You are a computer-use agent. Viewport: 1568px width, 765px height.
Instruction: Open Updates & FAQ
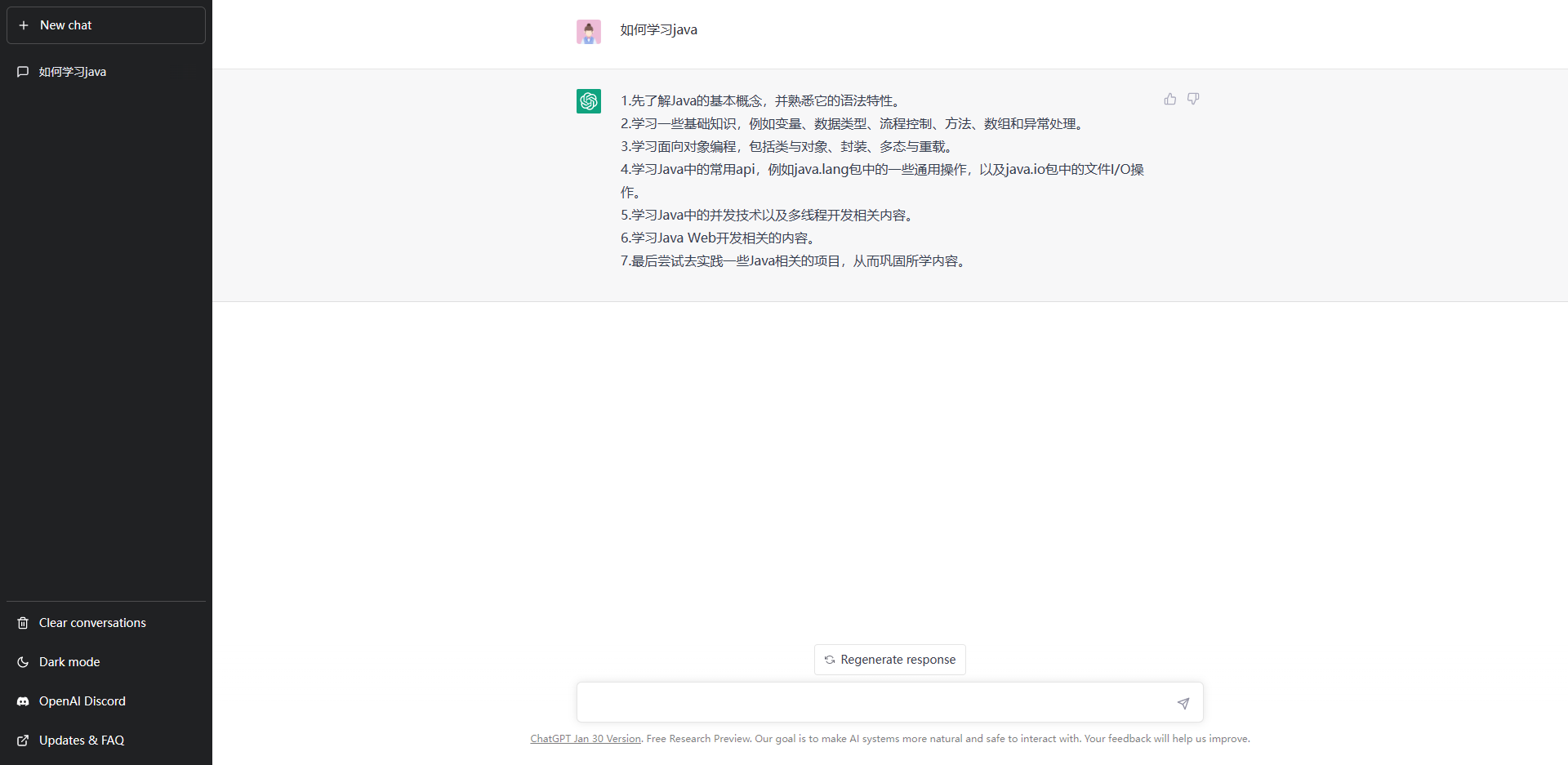(106, 741)
